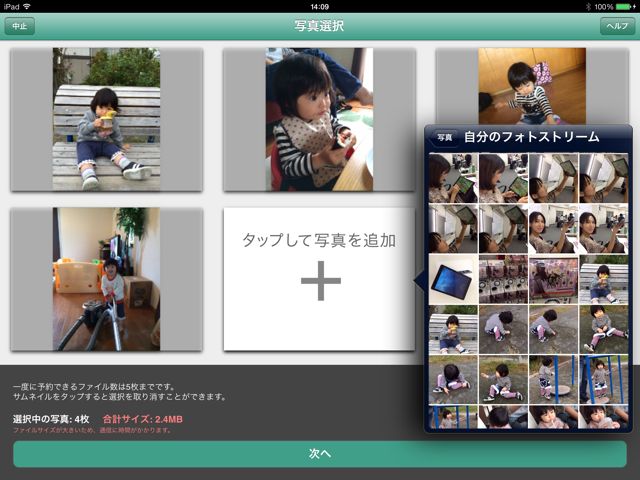Click the タップして写真を追加 text
Screen dimensions: 640x480
point(319,240)
